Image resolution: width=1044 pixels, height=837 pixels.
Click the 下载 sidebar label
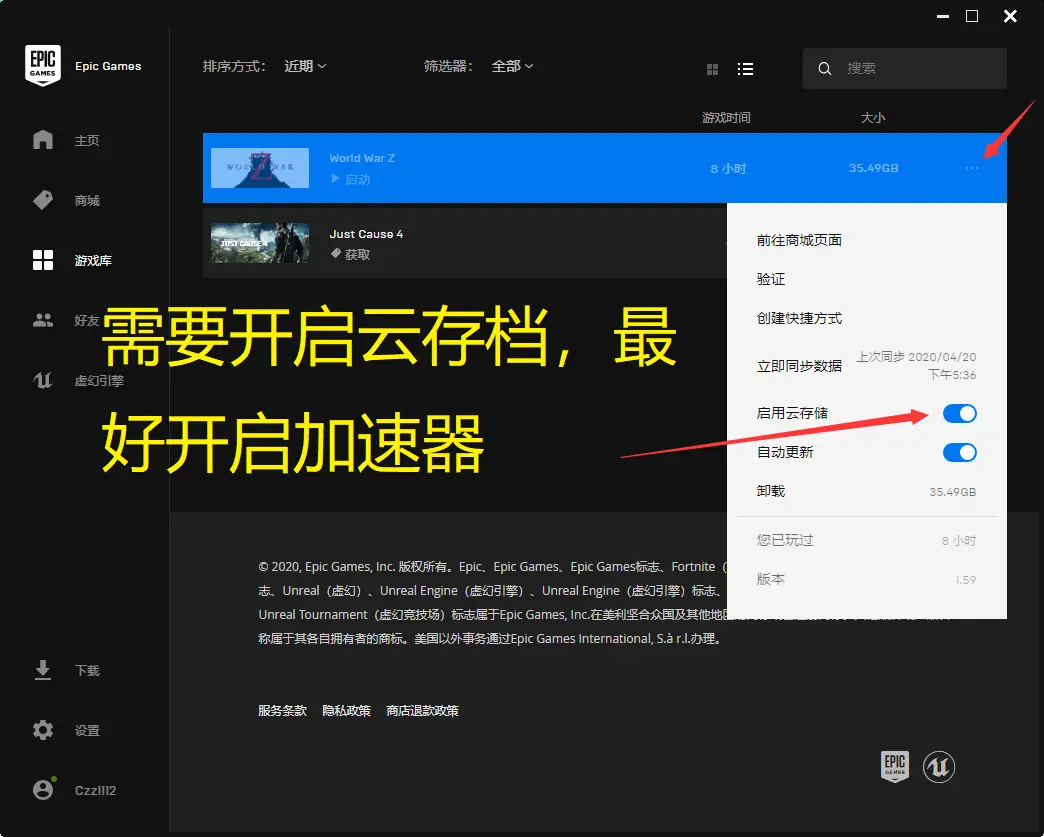(x=87, y=671)
